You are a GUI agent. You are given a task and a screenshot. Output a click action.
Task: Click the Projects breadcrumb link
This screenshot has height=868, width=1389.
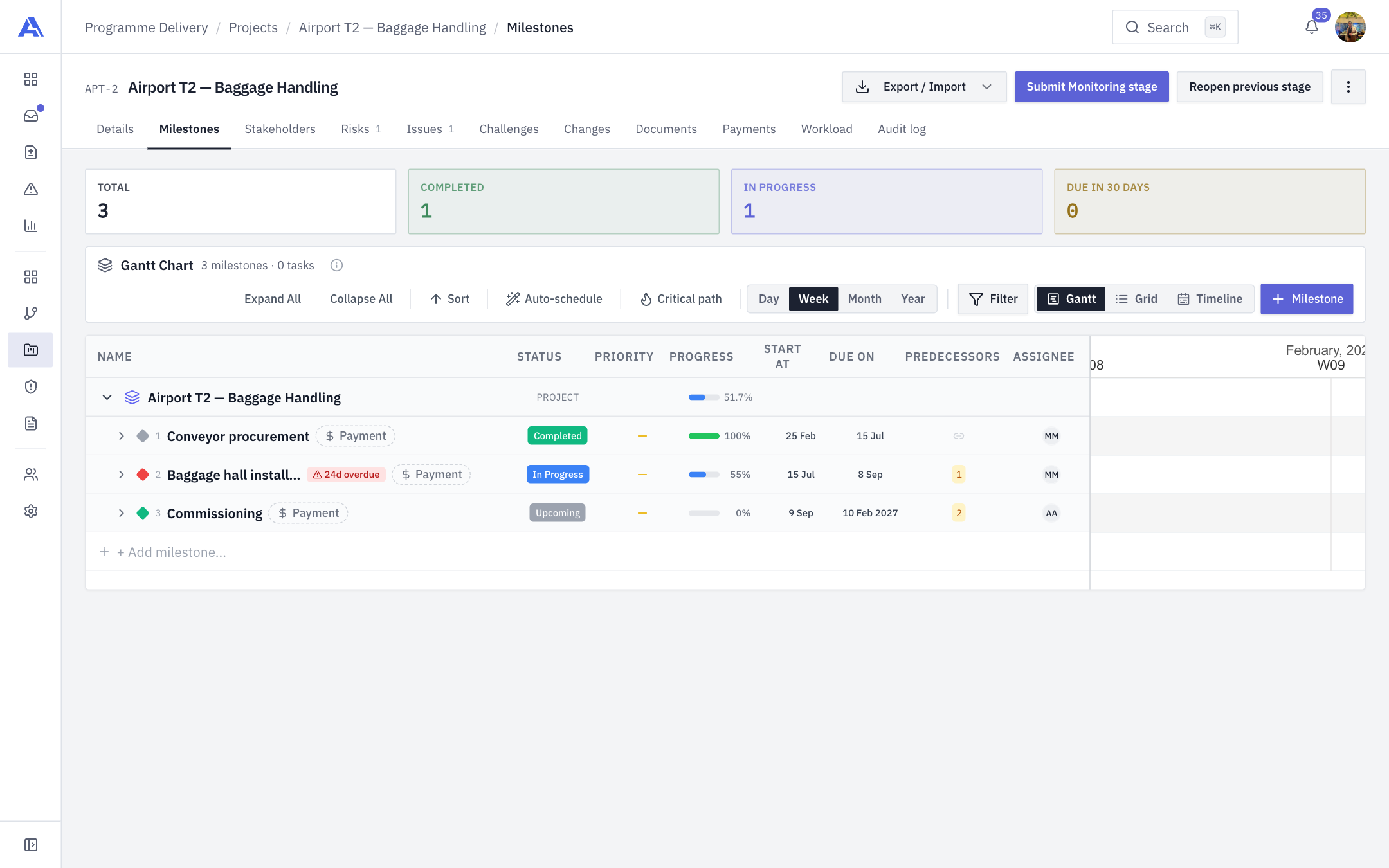point(253,28)
